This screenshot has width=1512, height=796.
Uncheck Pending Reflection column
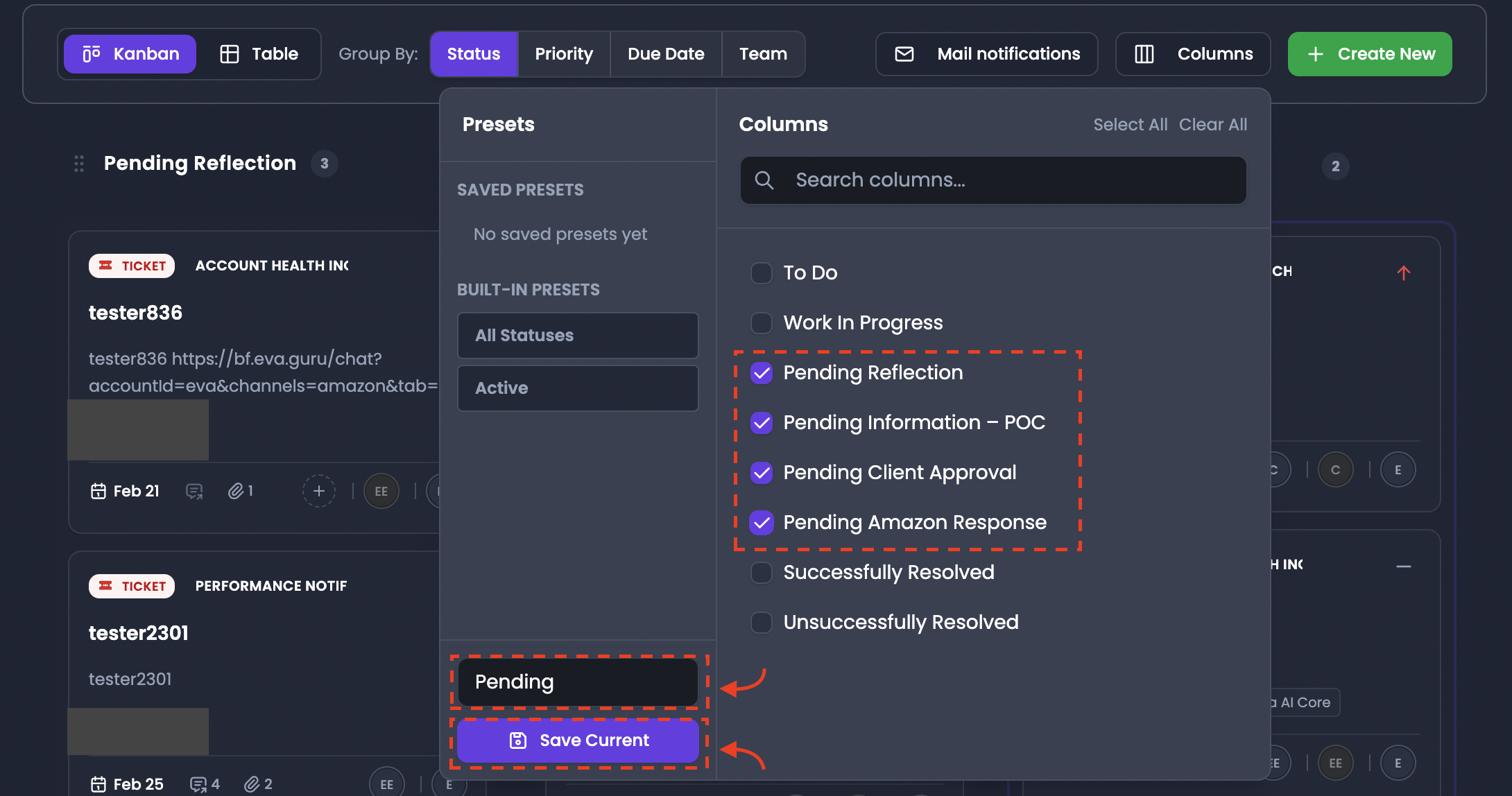point(762,373)
